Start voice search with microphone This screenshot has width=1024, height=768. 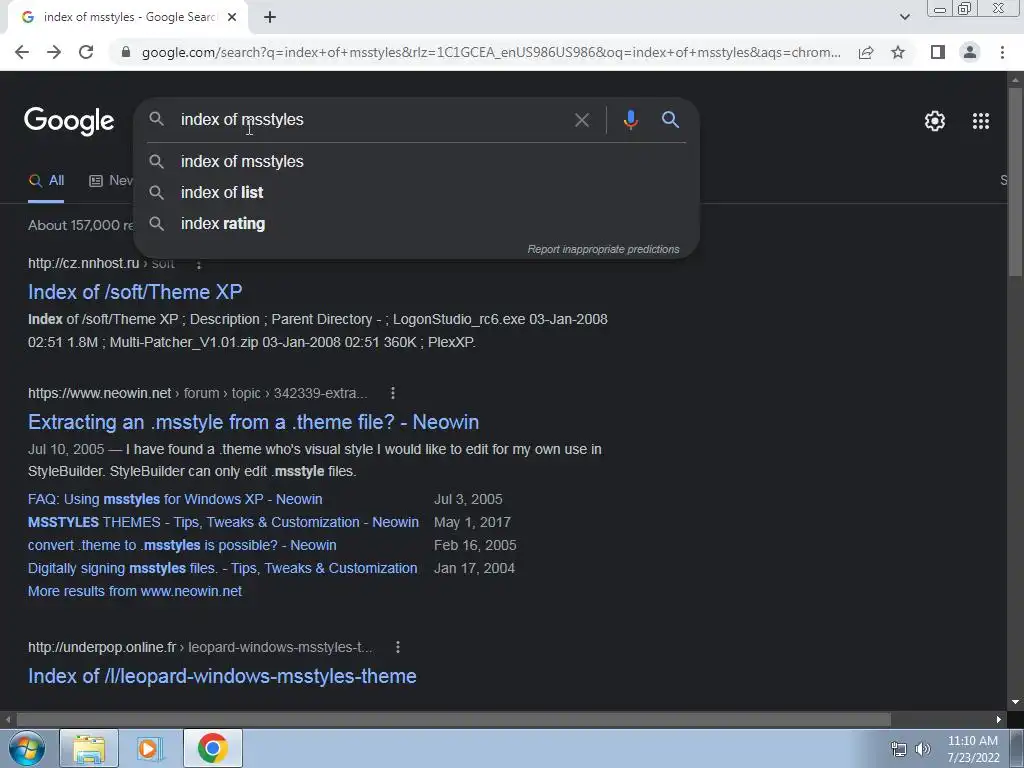[631, 120]
